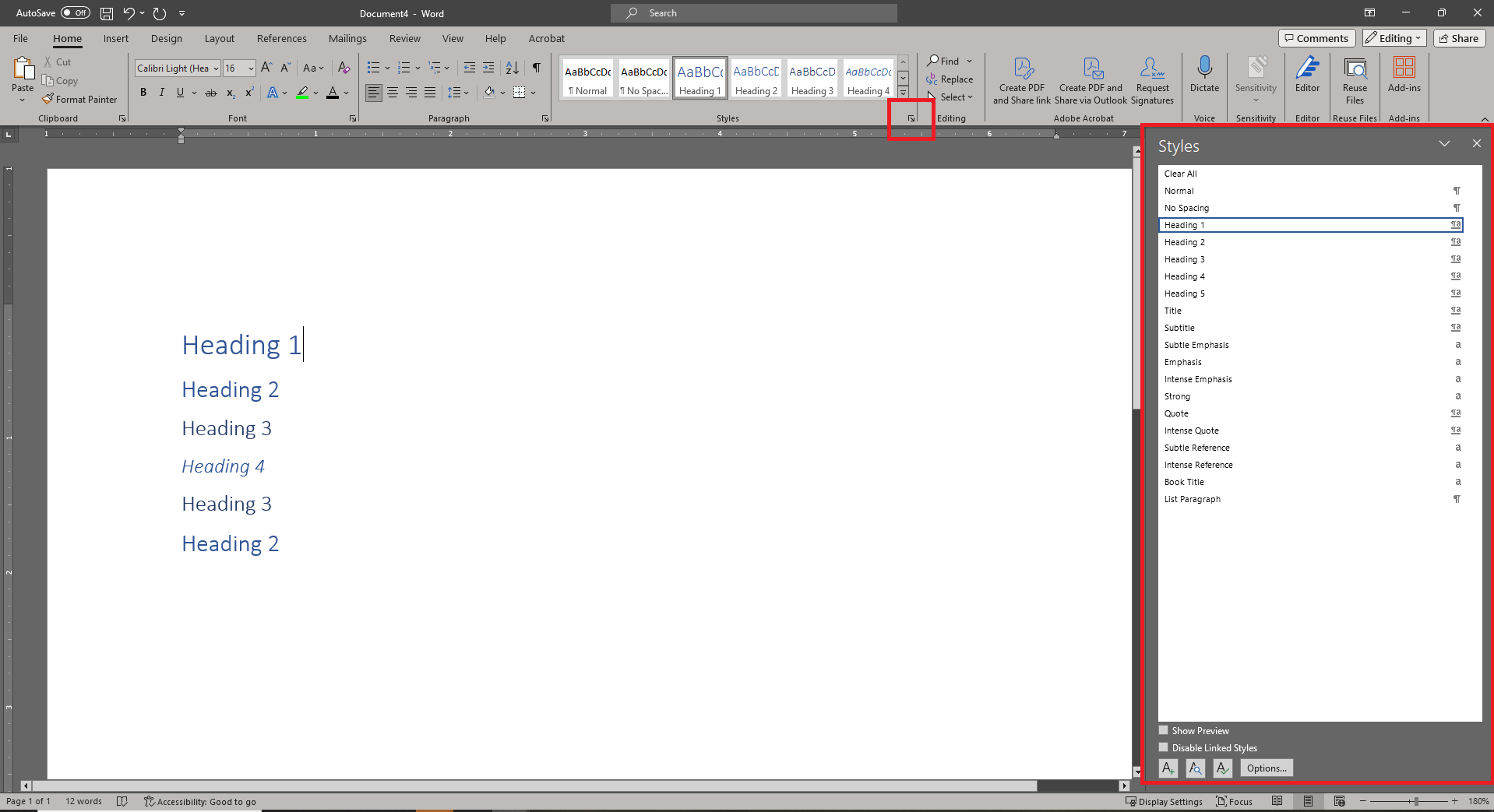The height and width of the screenshot is (812, 1494).
Task: Click the zoom slider in the status bar
Action: click(x=1416, y=801)
